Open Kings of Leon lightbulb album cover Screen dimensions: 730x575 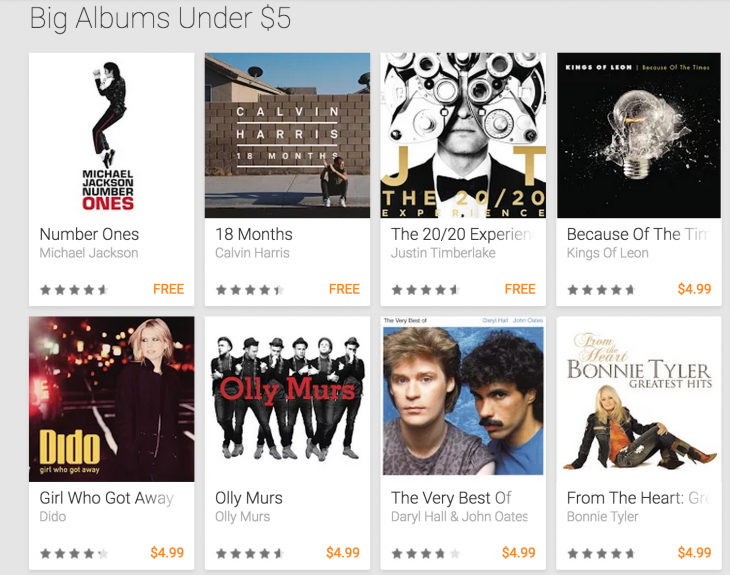[639, 135]
